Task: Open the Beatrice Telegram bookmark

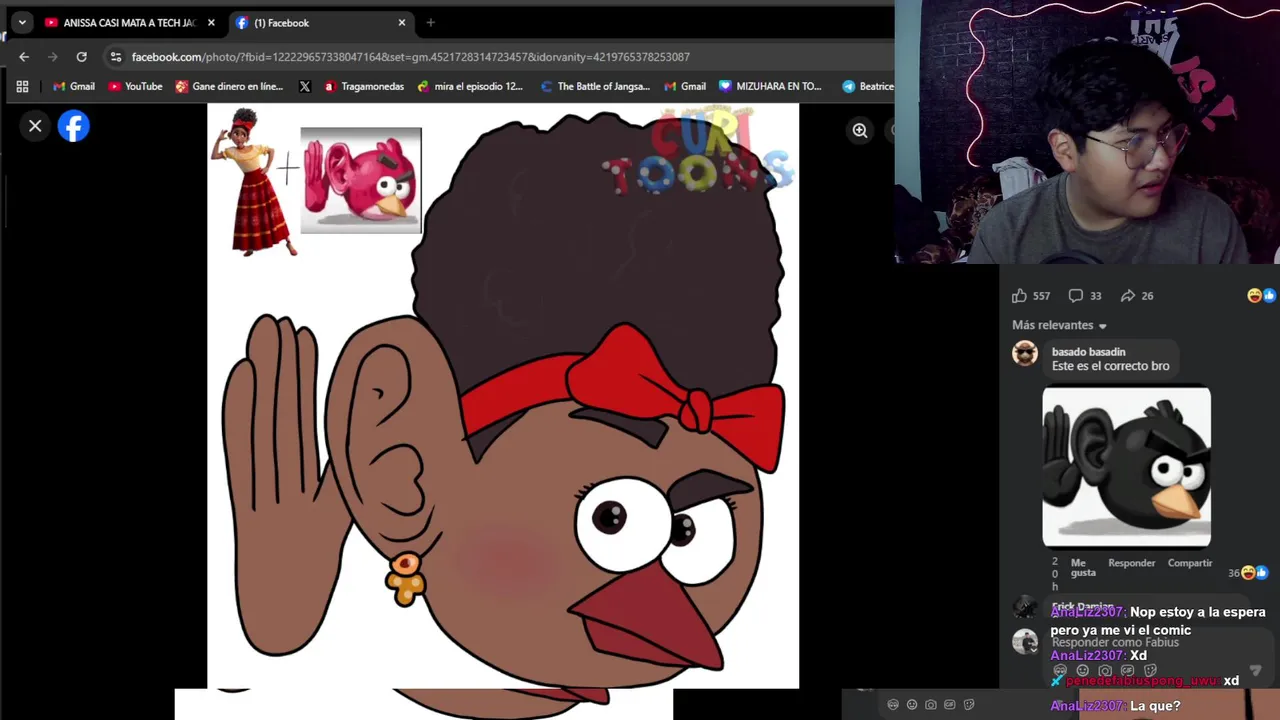Action: click(x=867, y=86)
